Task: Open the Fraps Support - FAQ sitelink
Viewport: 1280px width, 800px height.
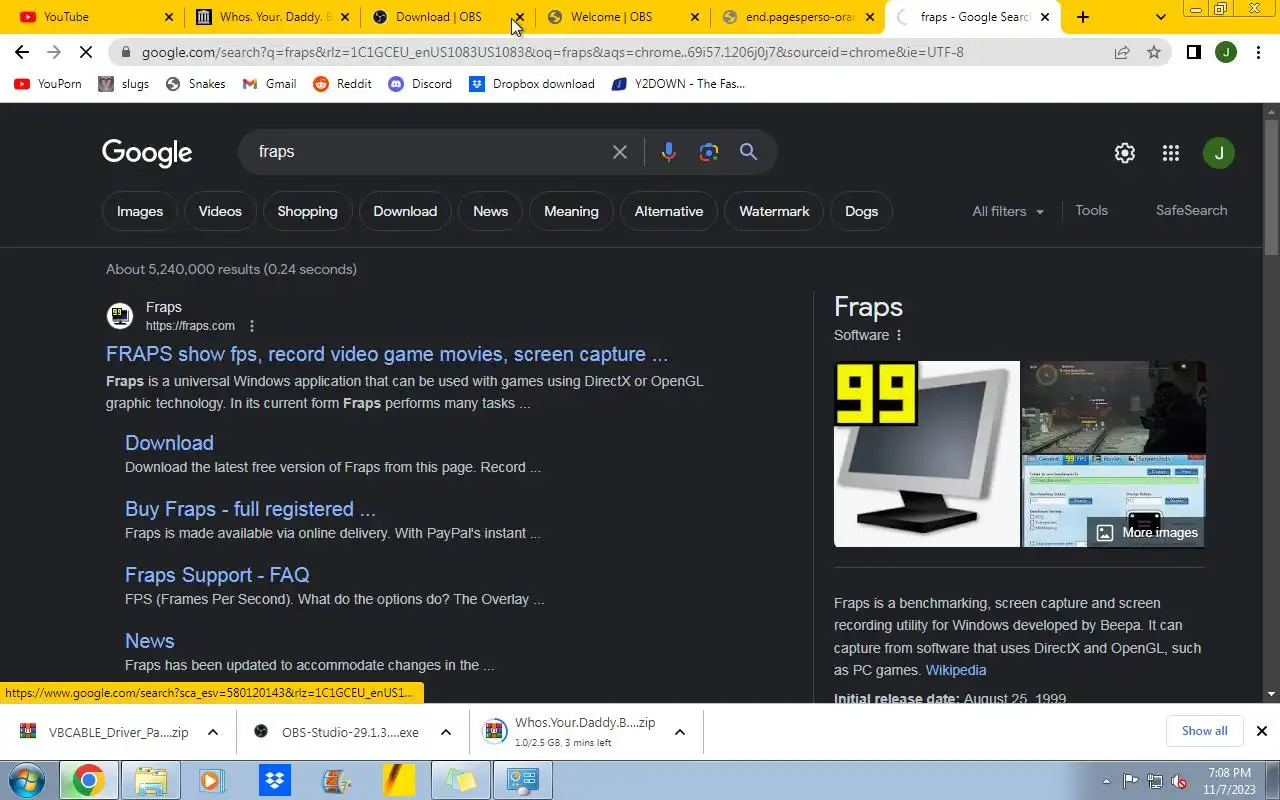Action: [217, 575]
